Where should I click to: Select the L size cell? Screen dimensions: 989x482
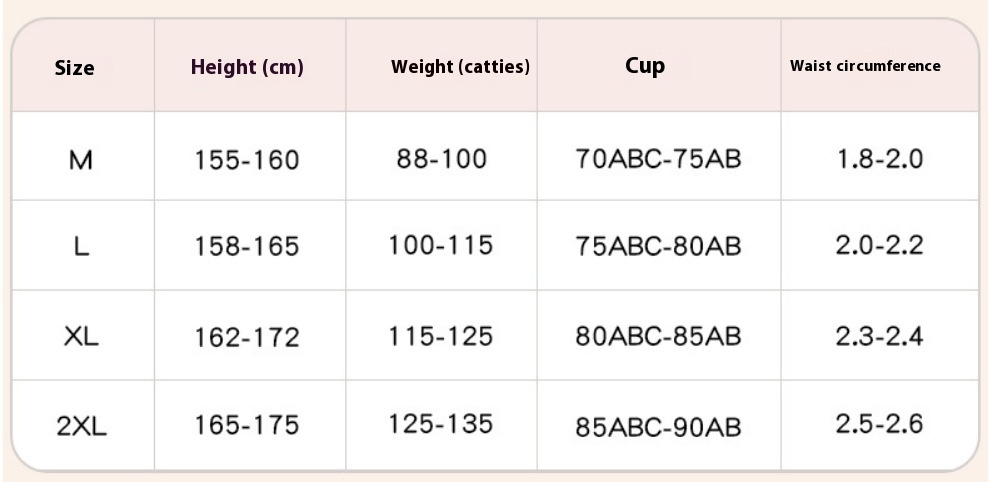(82, 246)
